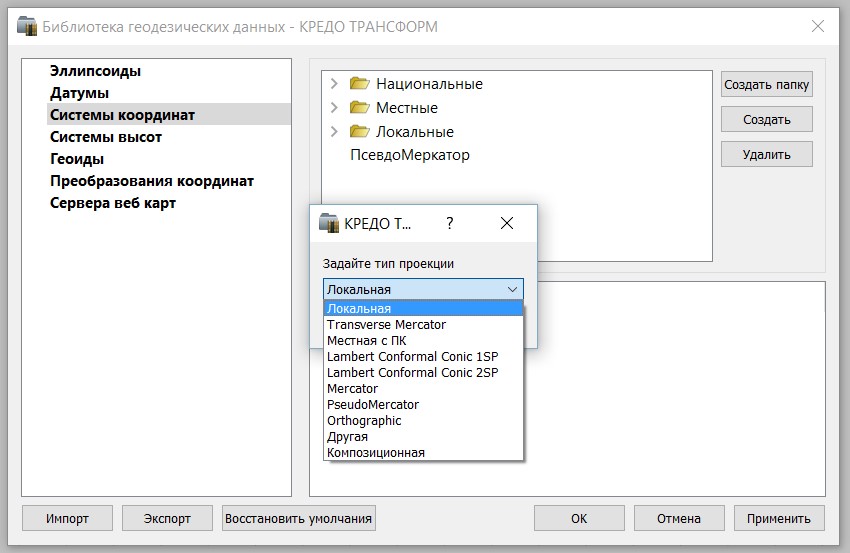Confirm with the OK button
850x553 pixels.
coord(579,518)
